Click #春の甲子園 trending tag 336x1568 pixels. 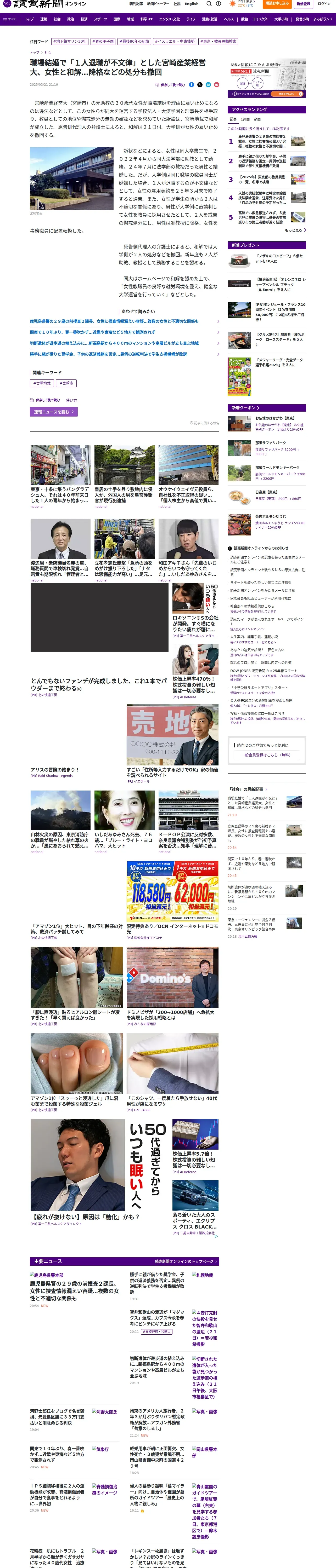(103, 41)
